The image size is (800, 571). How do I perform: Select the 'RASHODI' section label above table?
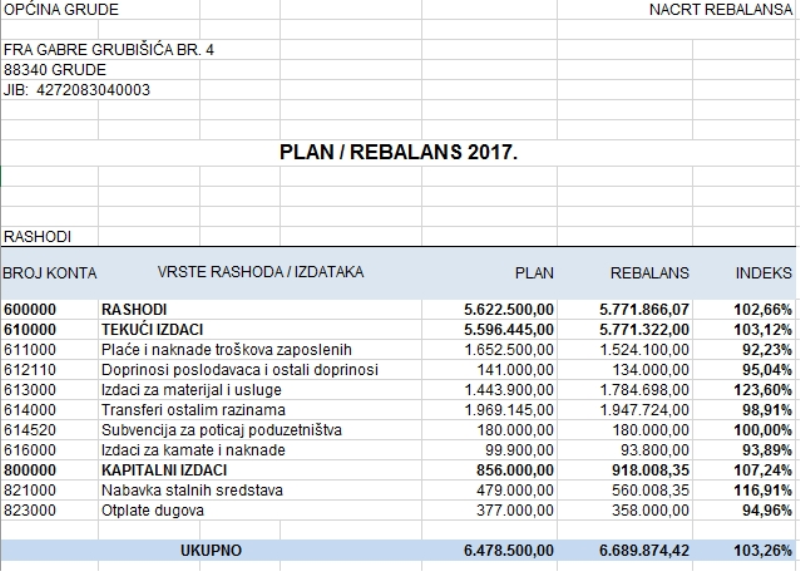coord(37,237)
